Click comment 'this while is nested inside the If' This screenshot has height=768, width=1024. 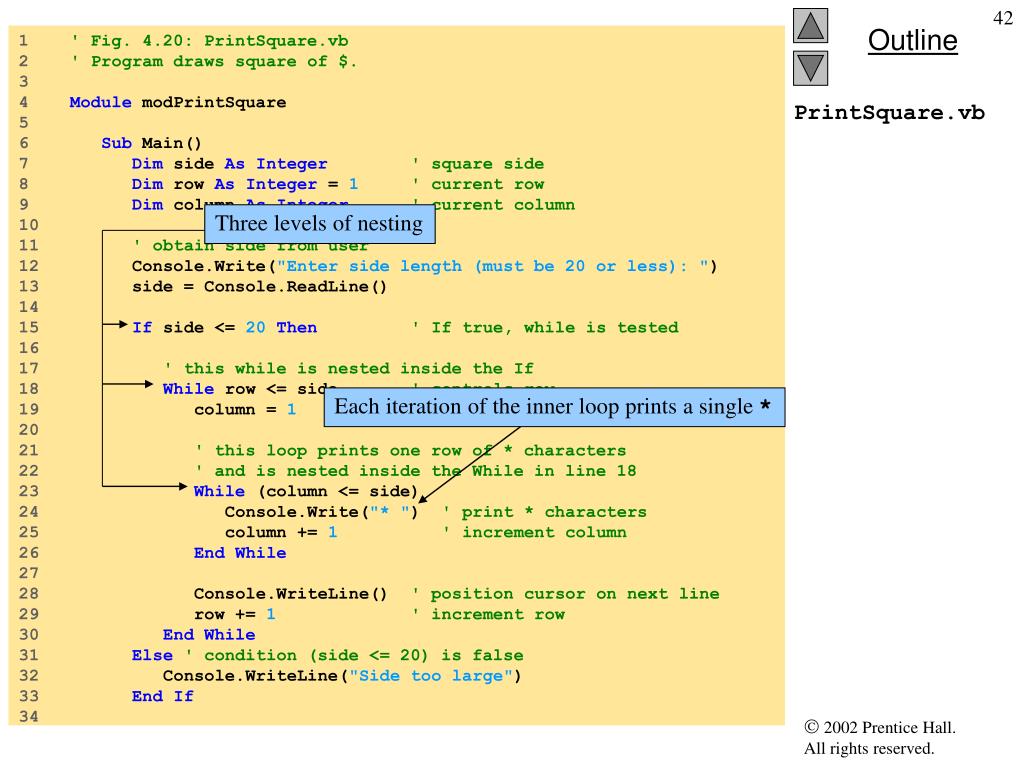tap(349, 368)
